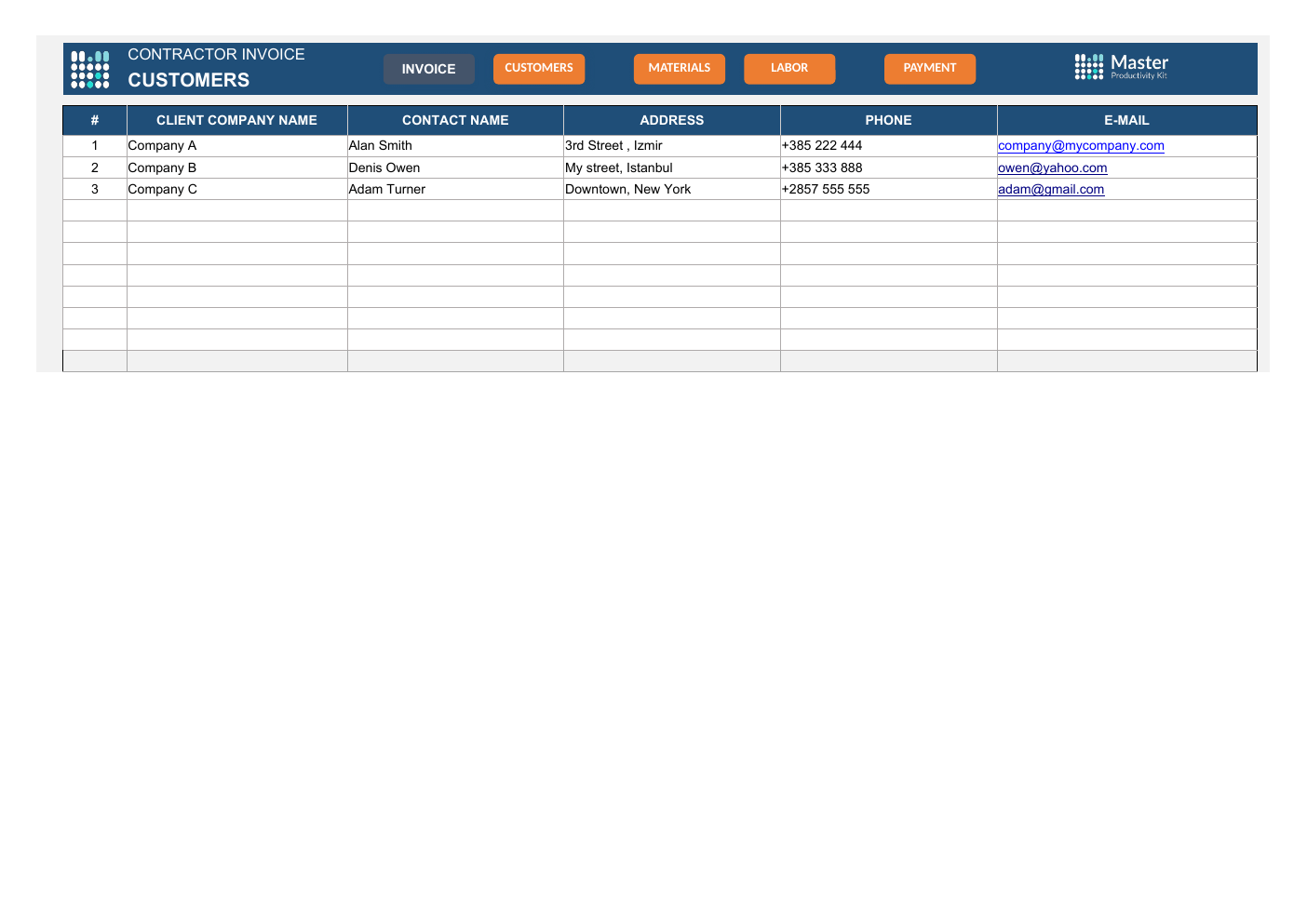Select the address Downtown, New York
The image size is (1307, 924).
click(672, 189)
